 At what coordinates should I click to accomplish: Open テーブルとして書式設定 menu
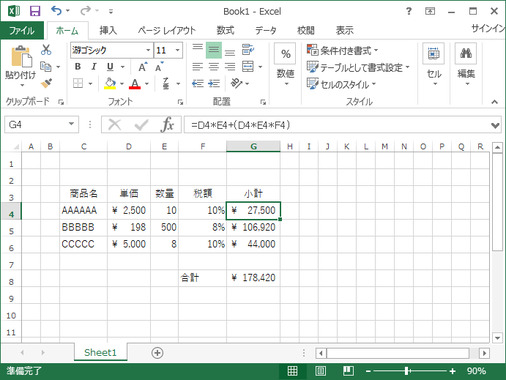point(358,67)
